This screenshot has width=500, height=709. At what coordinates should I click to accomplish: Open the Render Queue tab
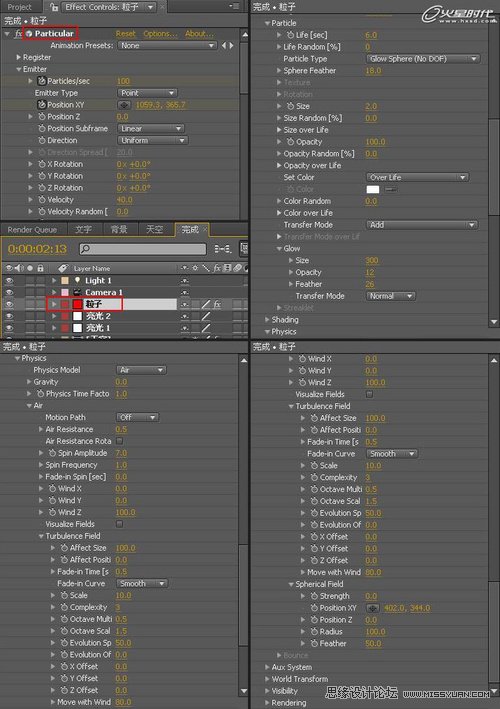(x=32, y=230)
